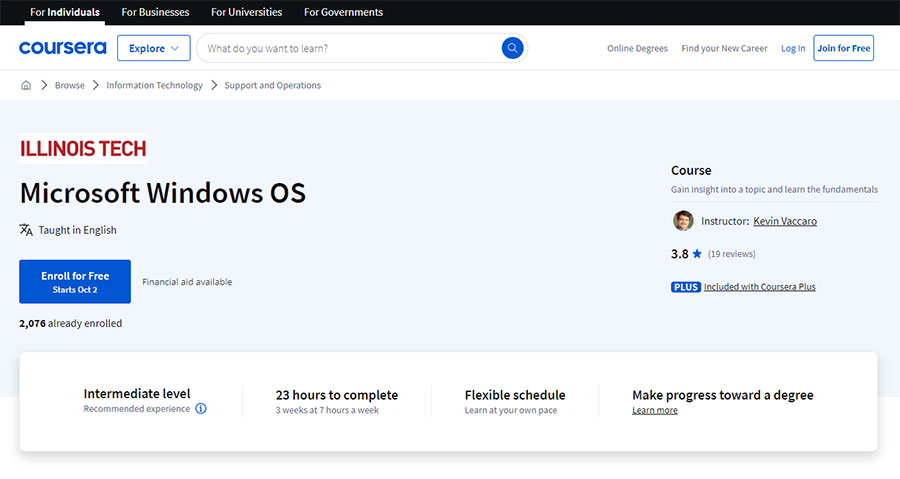Image resolution: width=900 pixels, height=479 pixels.
Task: Click the Illinois Tech logo
Action: pyautogui.click(x=83, y=149)
